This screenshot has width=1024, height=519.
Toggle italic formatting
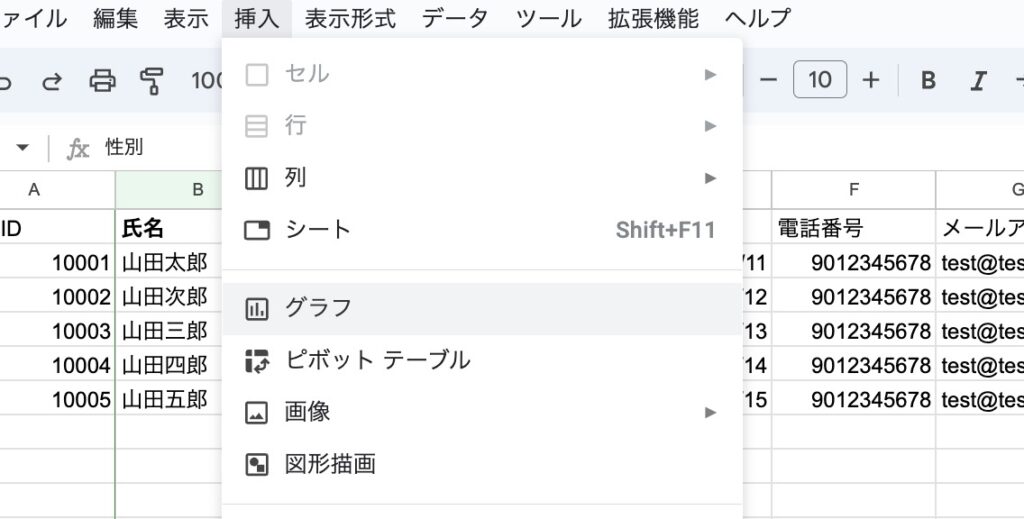(979, 81)
